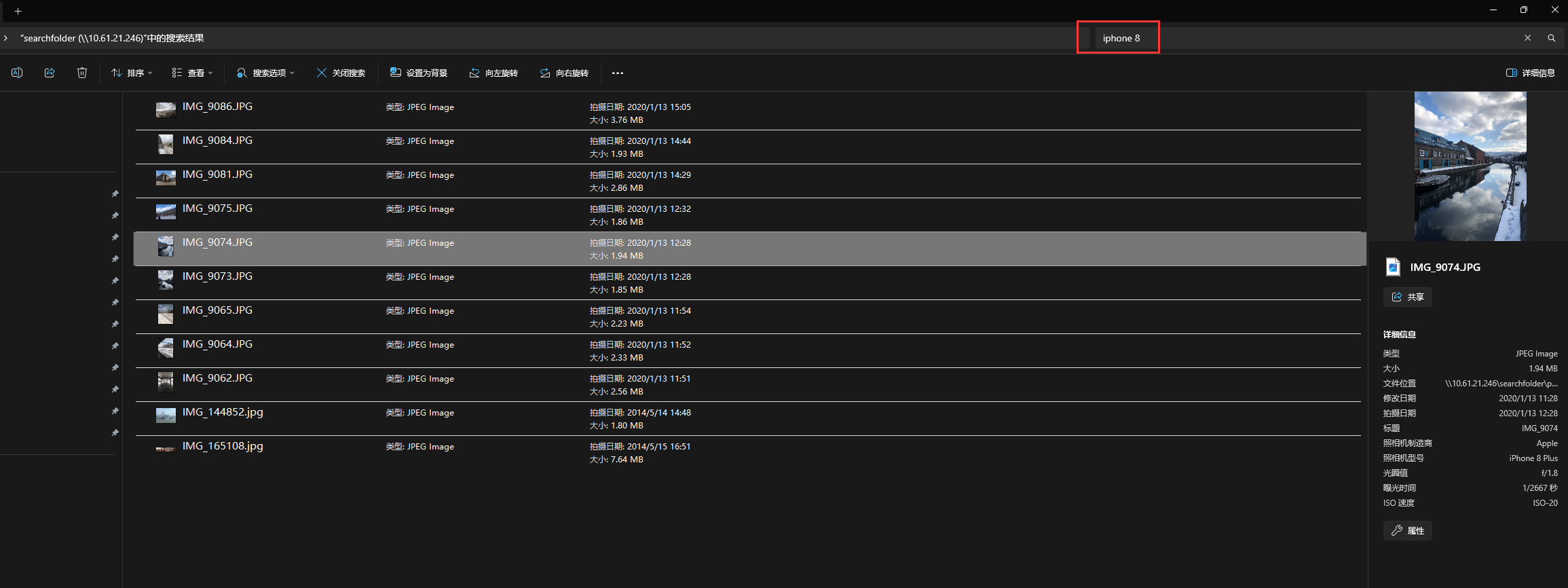Click thumbnail of IMG_9075.JPG

pyautogui.click(x=166, y=212)
